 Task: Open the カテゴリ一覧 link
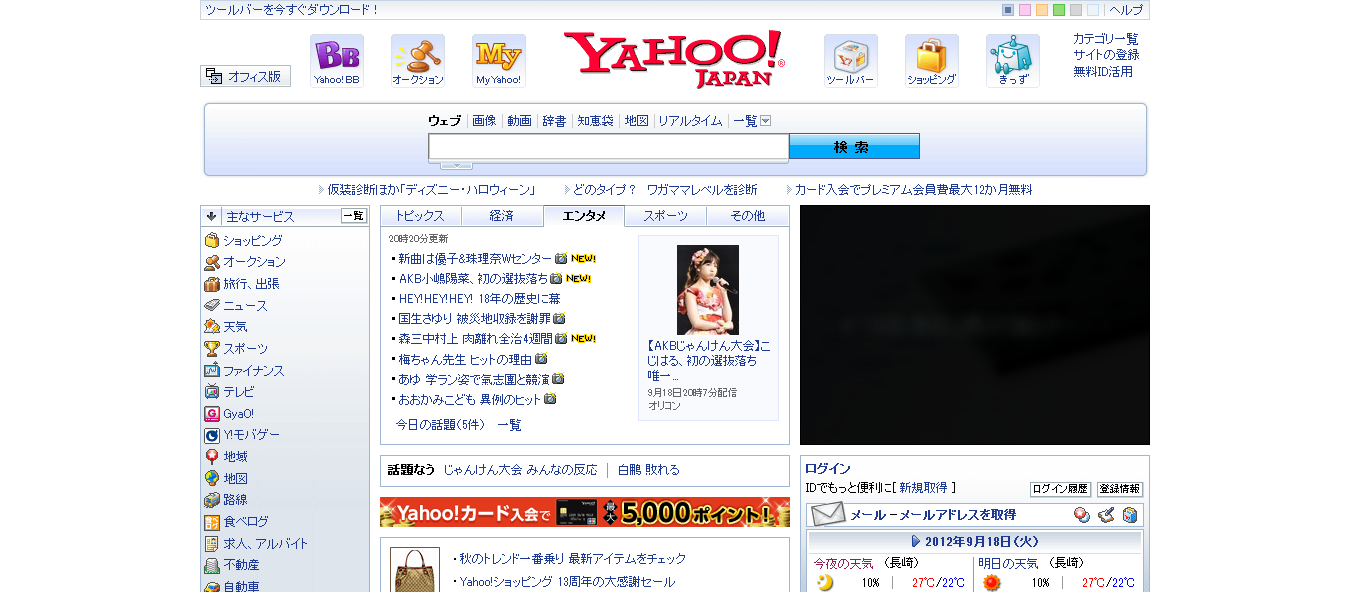click(x=1106, y=39)
